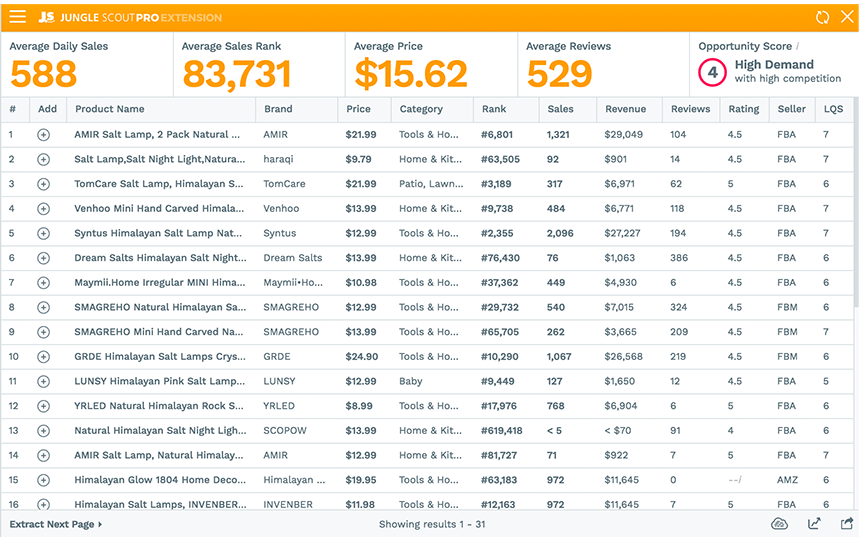Open the hamburger menu
Viewport: 865px width, 537px height.
(x=18, y=17)
